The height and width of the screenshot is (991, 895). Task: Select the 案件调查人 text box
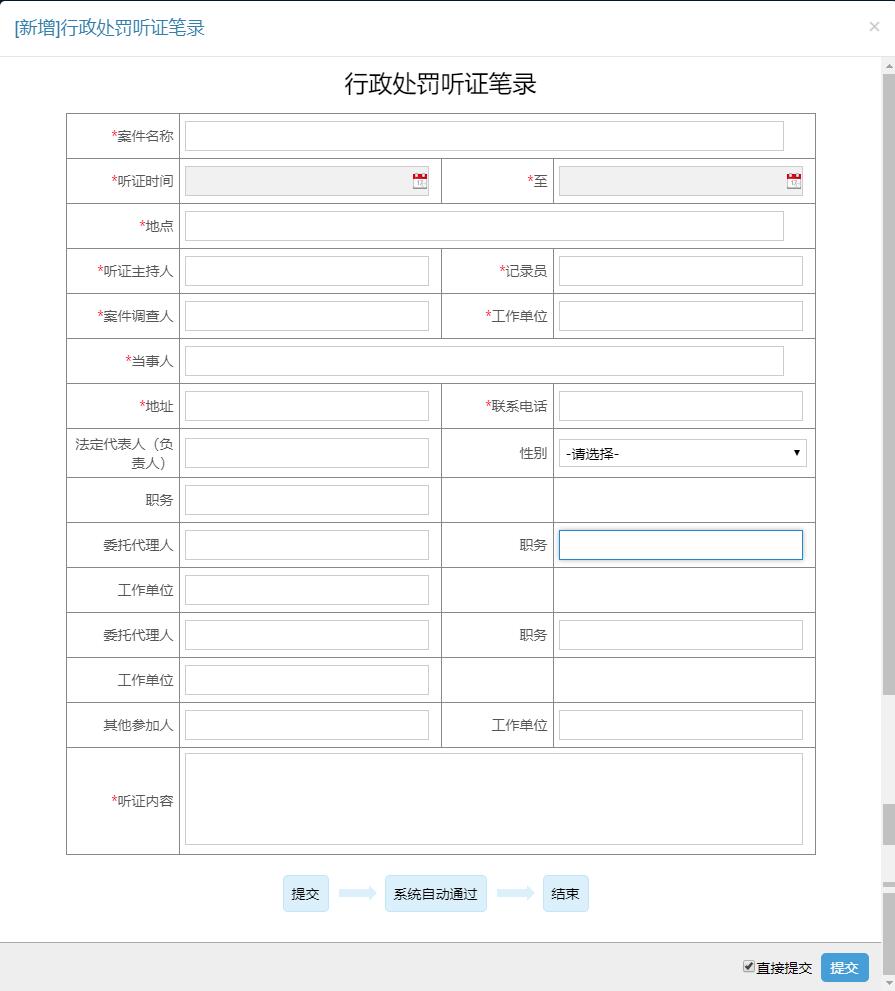[306, 316]
